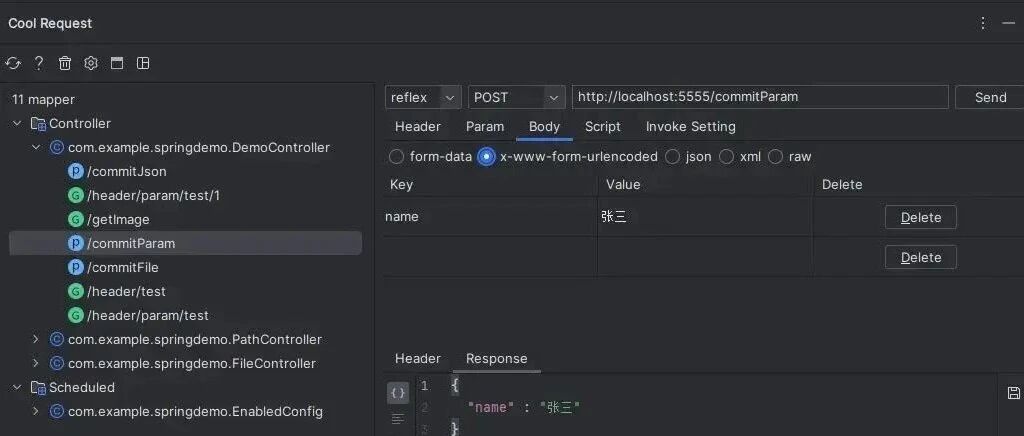Click the class icon beside PathController

(57, 339)
